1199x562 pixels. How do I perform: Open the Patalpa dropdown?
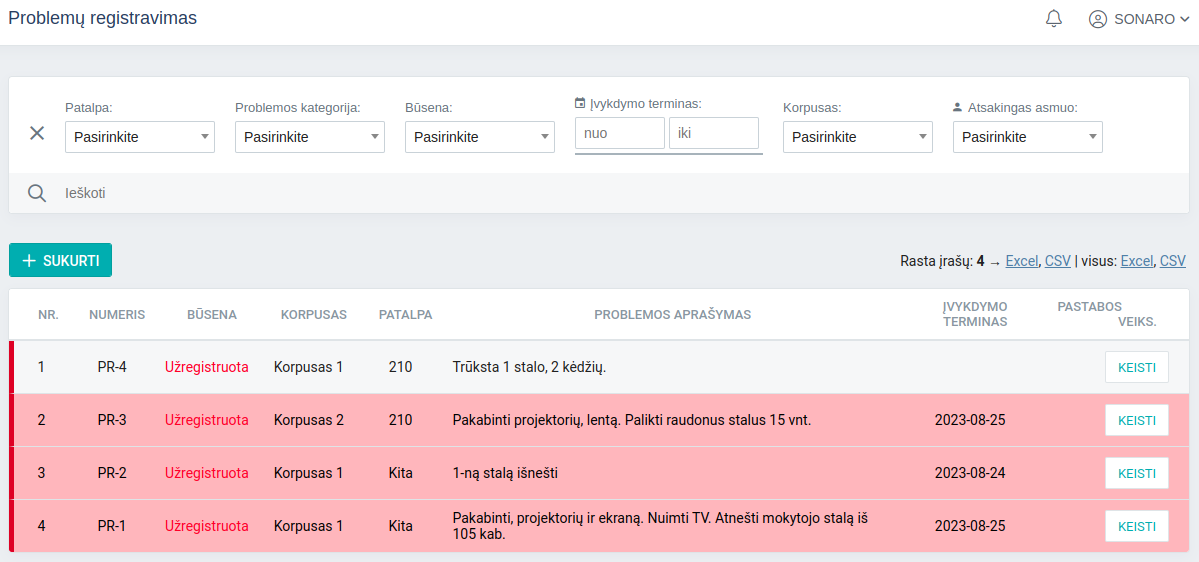tap(140, 137)
